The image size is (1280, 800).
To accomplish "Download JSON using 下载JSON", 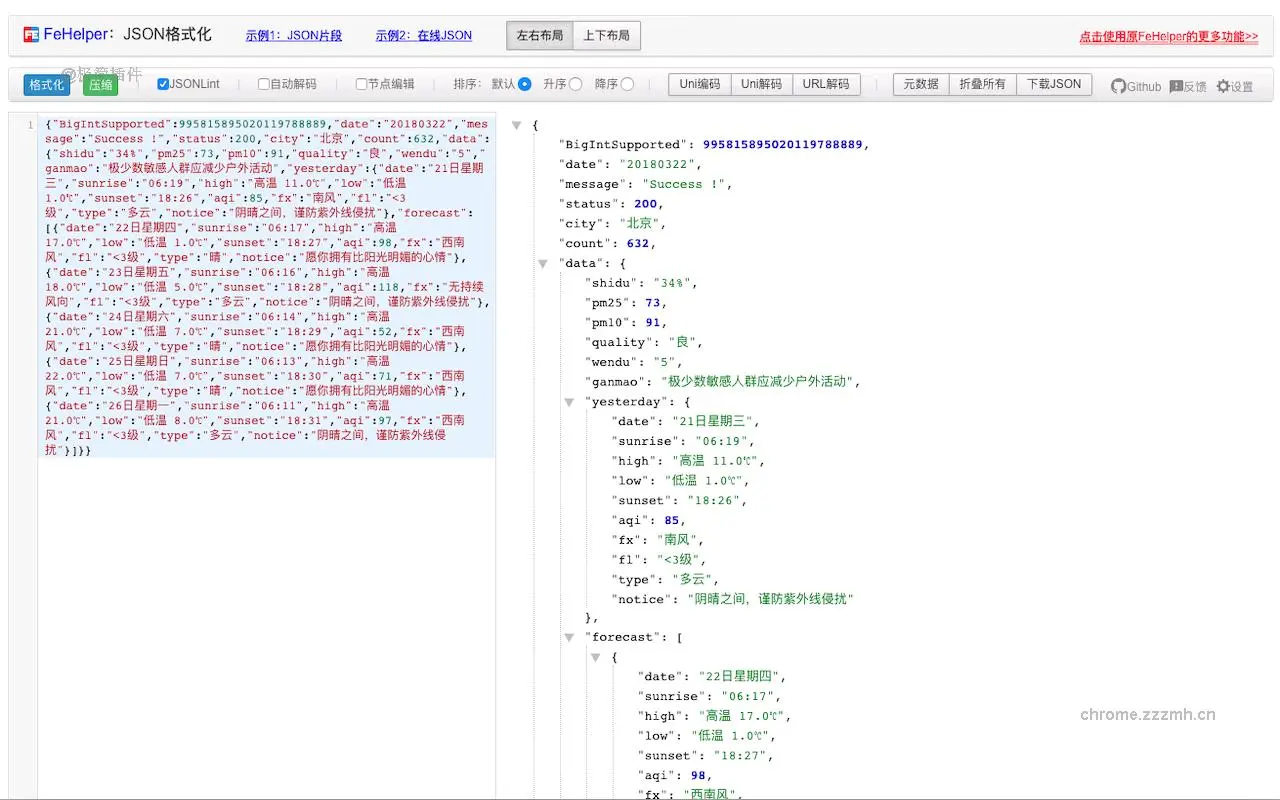I will click(x=1055, y=84).
